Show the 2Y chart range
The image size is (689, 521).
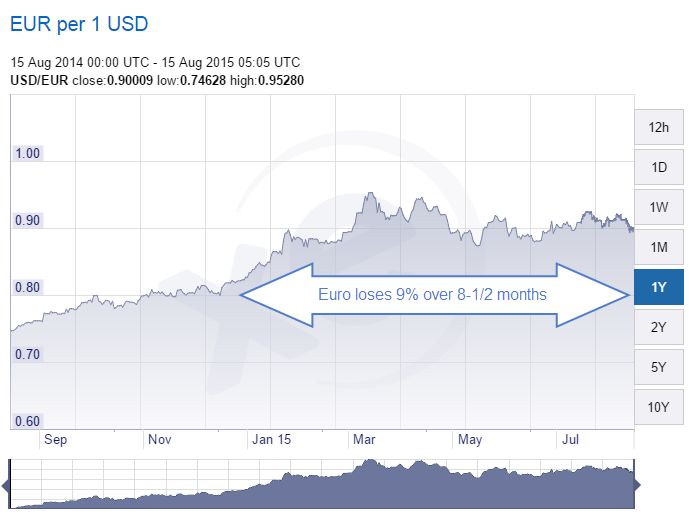(658, 327)
